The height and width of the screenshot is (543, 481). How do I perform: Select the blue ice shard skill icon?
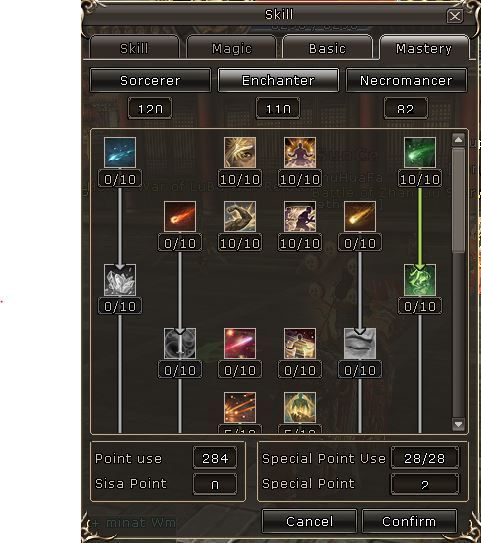coord(120,152)
